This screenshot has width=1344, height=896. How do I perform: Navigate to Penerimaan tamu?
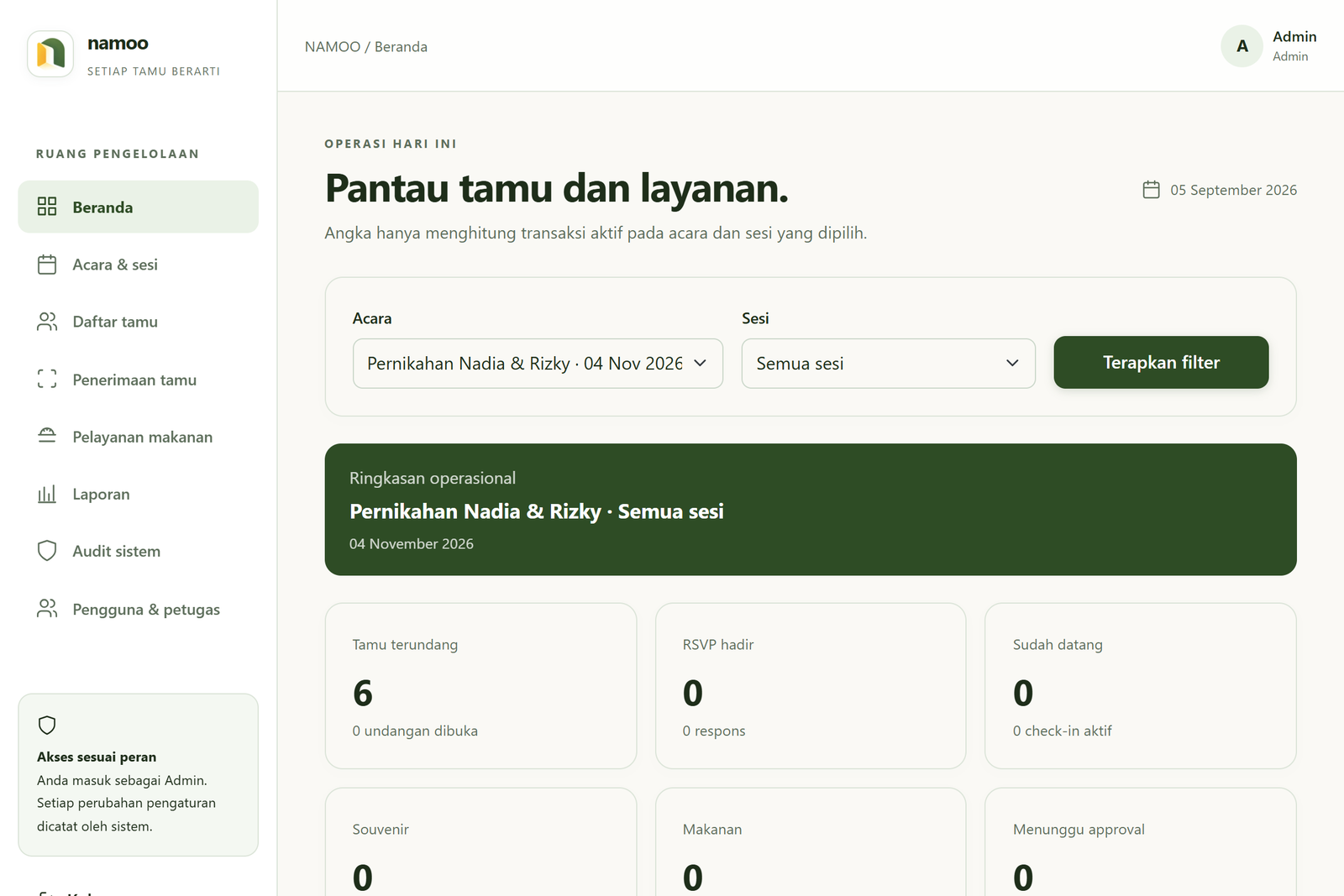pyautogui.click(x=139, y=380)
